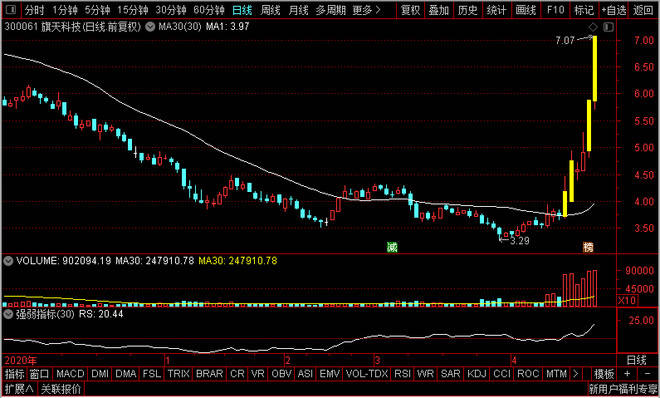The width and height of the screenshot is (660, 398).
Task: Select the MACD indicator button
Action: [71, 374]
